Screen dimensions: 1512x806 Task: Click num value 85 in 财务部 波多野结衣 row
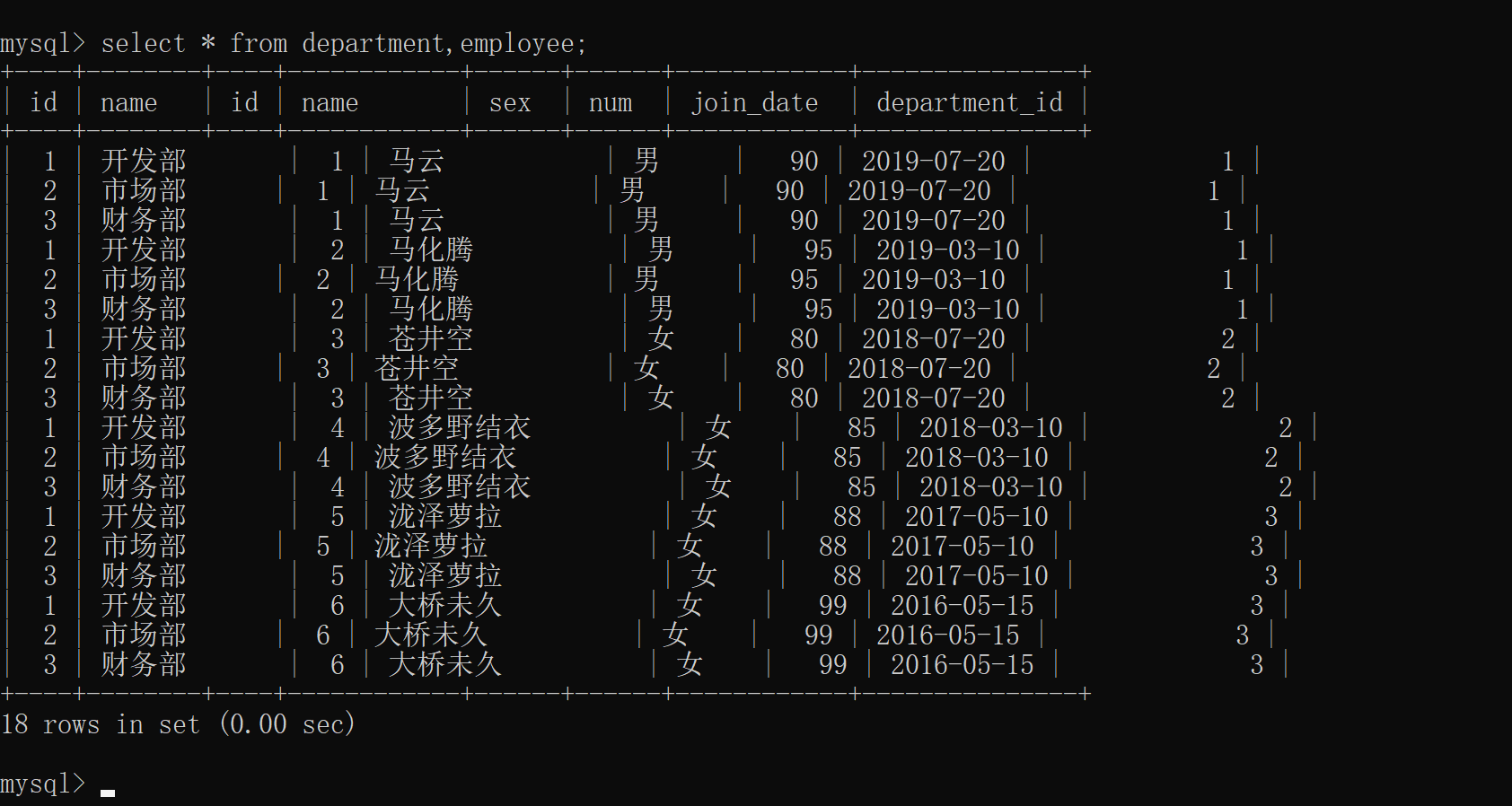click(x=862, y=486)
